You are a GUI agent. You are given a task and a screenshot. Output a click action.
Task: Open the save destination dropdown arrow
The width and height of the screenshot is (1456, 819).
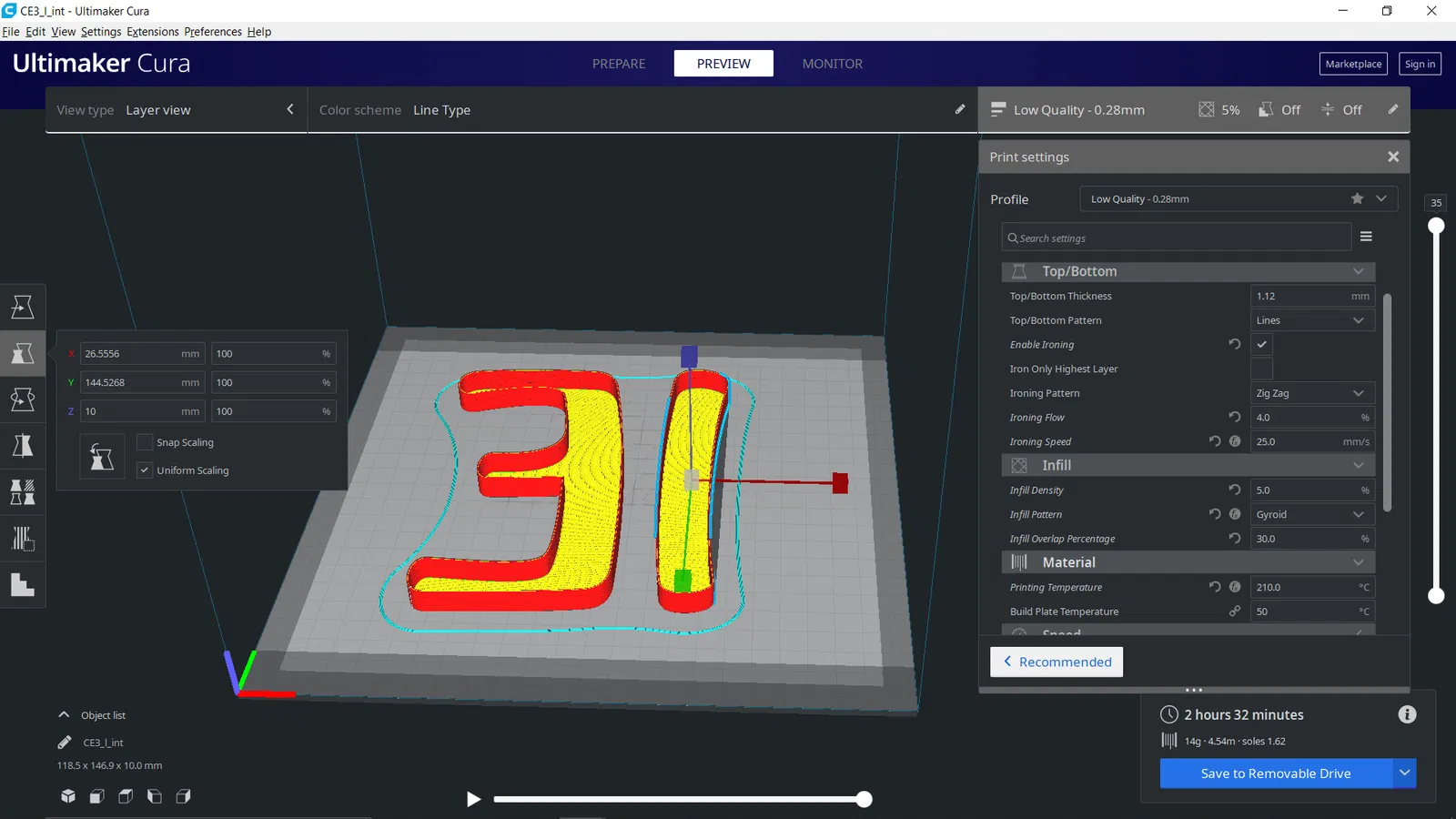point(1405,773)
